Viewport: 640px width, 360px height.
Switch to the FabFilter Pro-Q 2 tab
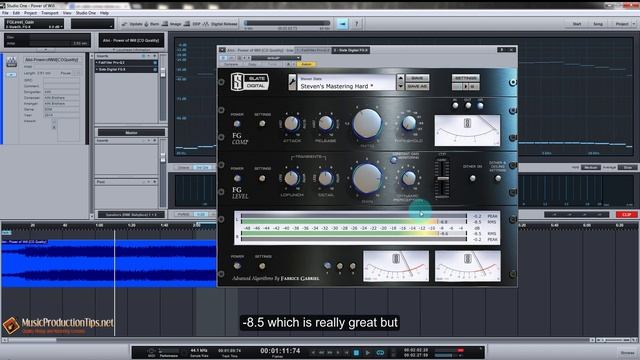(313, 50)
